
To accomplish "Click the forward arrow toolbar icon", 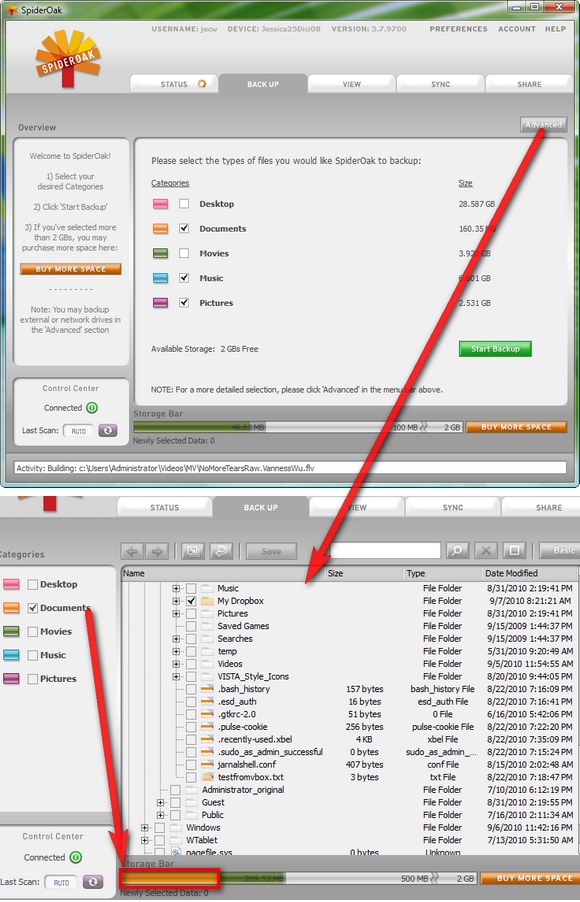I will point(156,551).
